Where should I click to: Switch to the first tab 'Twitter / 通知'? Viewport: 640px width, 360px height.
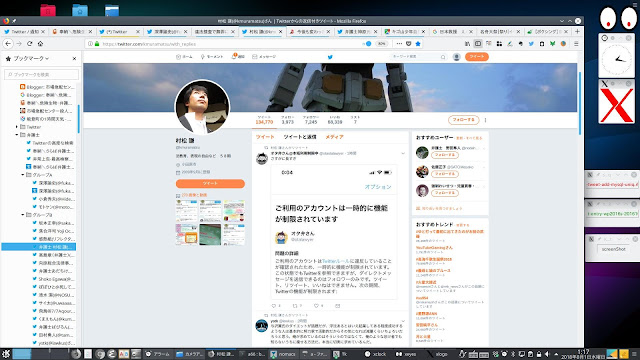(24, 31)
